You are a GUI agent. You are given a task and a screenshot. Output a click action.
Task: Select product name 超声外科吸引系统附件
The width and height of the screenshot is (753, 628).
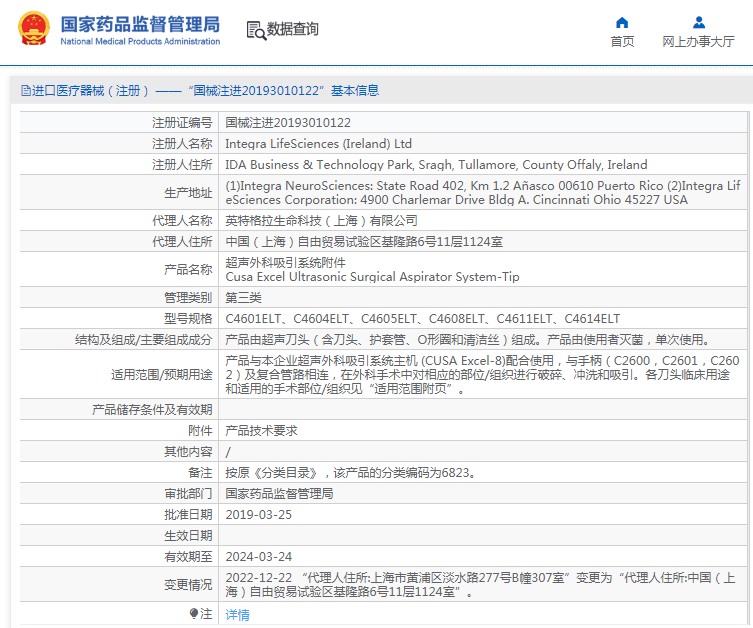click(285, 263)
